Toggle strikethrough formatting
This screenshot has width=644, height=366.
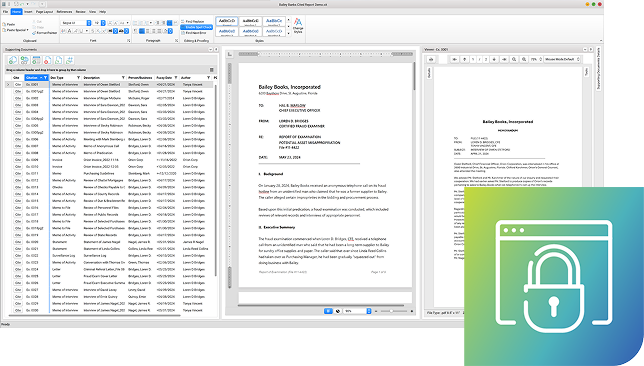[93, 31]
